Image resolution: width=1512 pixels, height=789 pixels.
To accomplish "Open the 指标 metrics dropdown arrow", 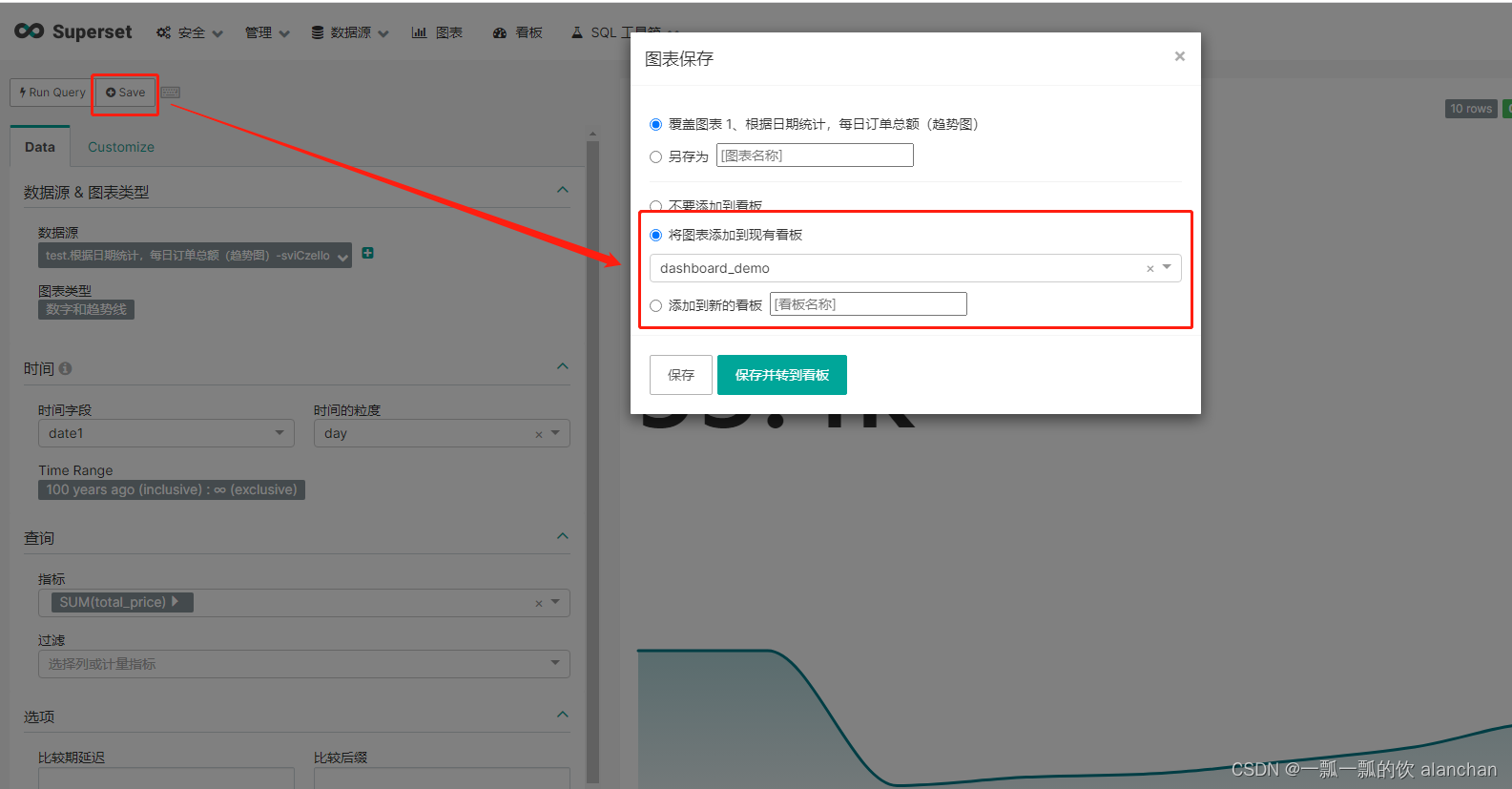I will click(x=555, y=602).
